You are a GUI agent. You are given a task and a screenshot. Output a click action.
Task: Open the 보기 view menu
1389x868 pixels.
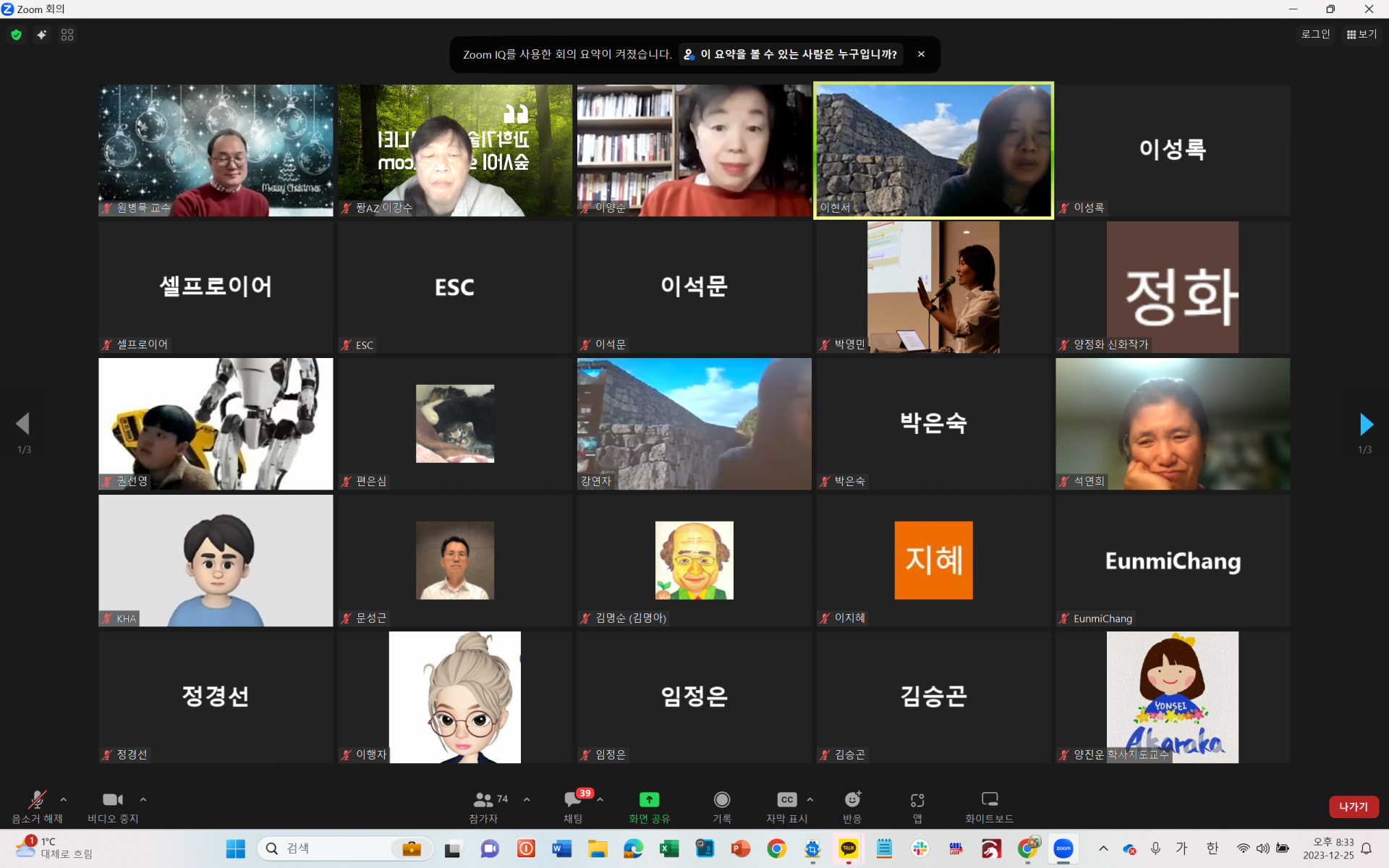(1362, 34)
